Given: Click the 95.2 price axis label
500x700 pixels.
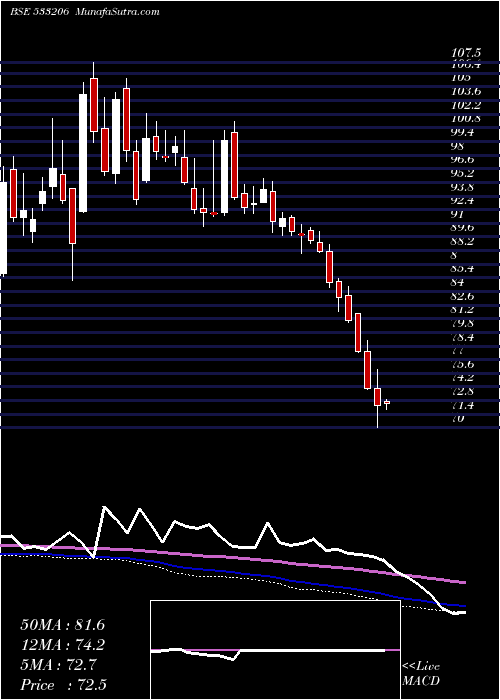Looking at the screenshot, I should 463,173.
